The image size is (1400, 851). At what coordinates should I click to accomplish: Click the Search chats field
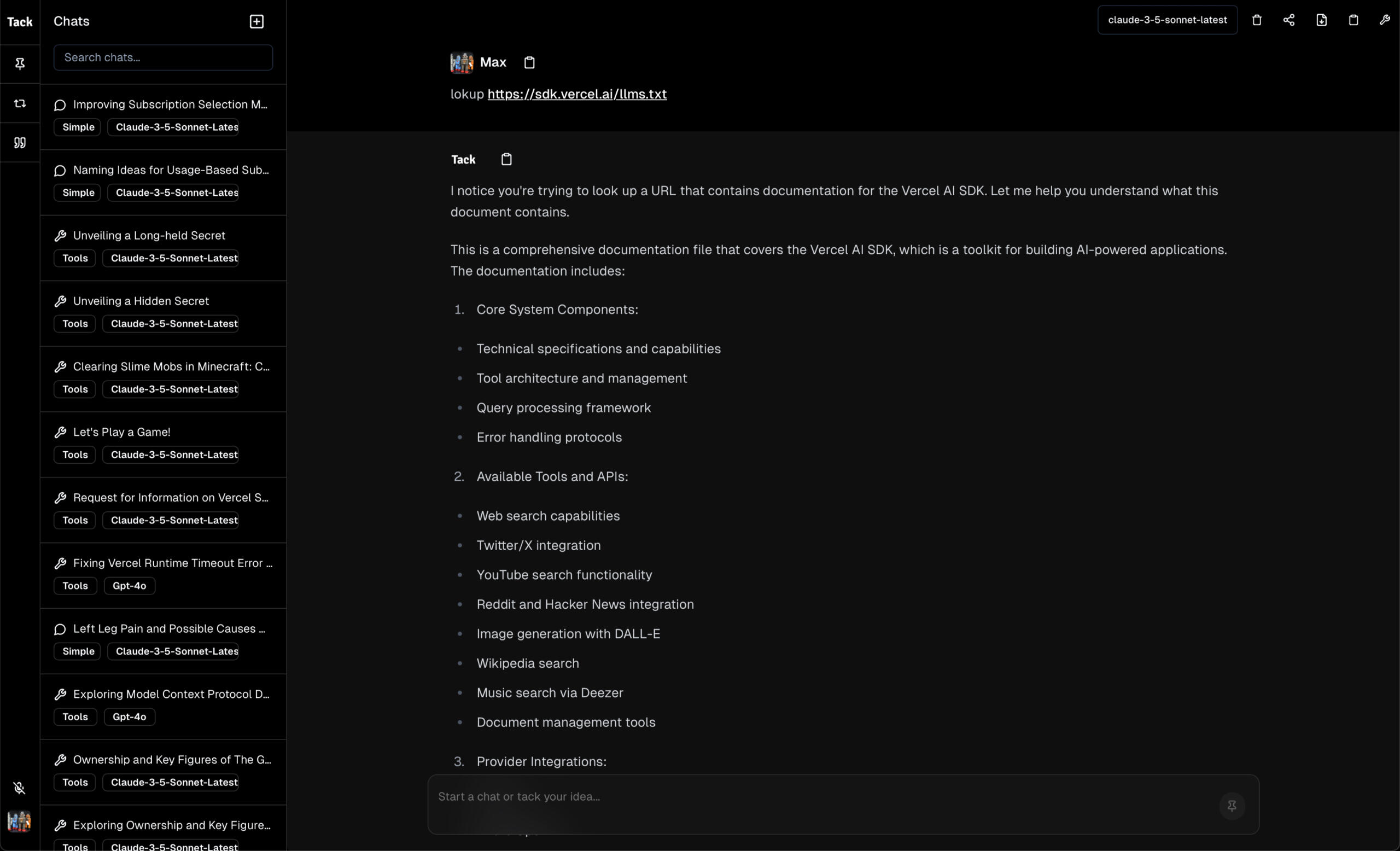click(163, 58)
